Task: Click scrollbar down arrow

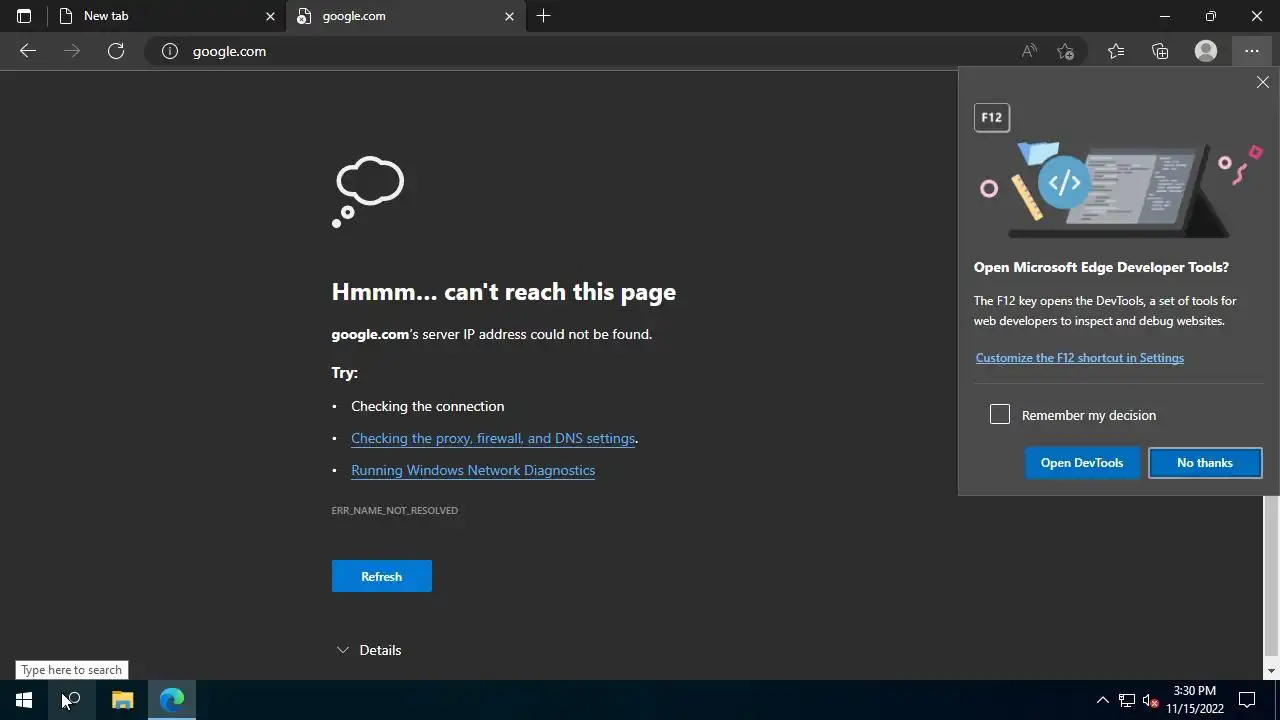Action: pos(1272,671)
